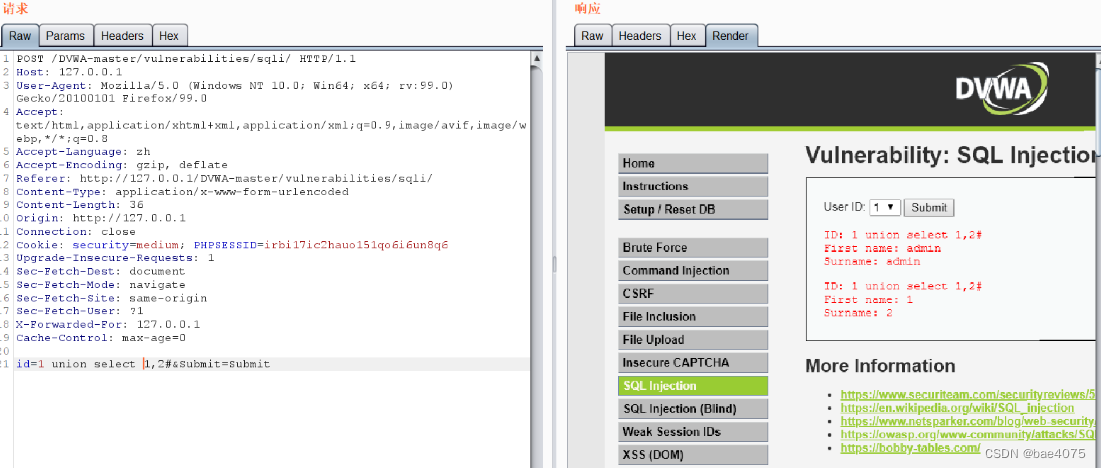Image resolution: width=1101 pixels, height=468 pixels.
Task: Click the Cookie security=medium line
Action: coord(232,245)
